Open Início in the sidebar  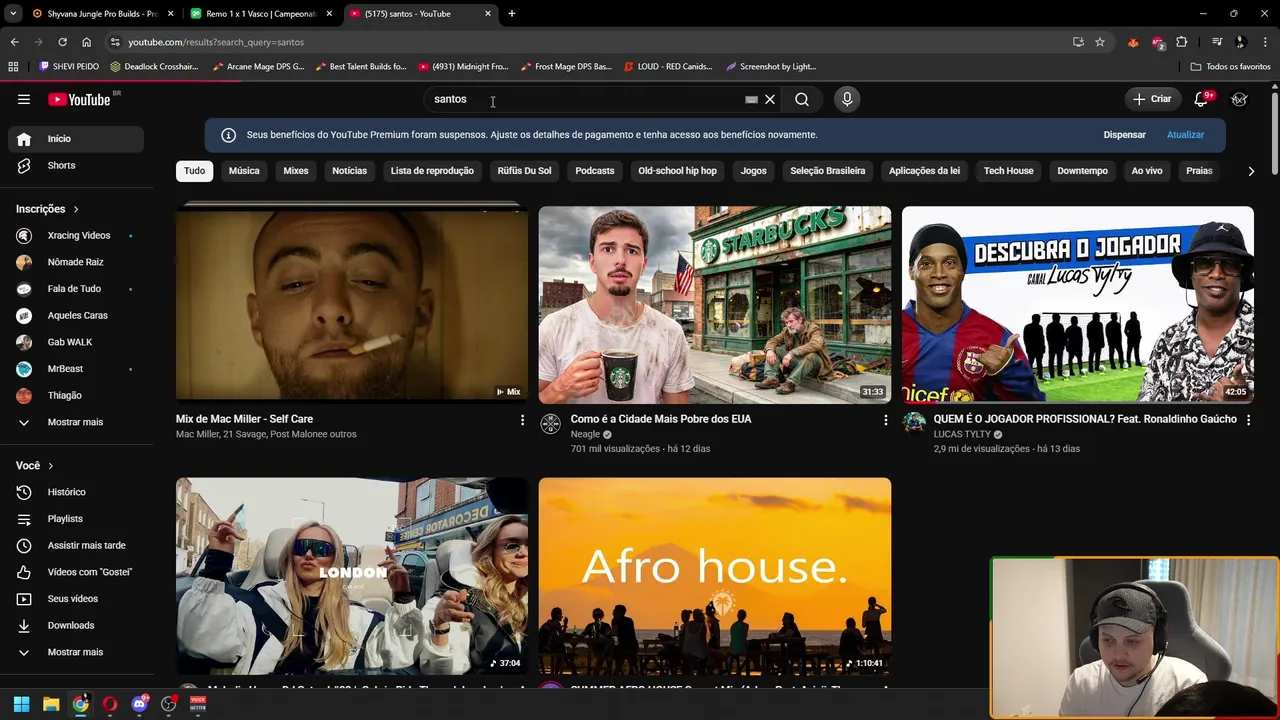[x=76, y=139]
